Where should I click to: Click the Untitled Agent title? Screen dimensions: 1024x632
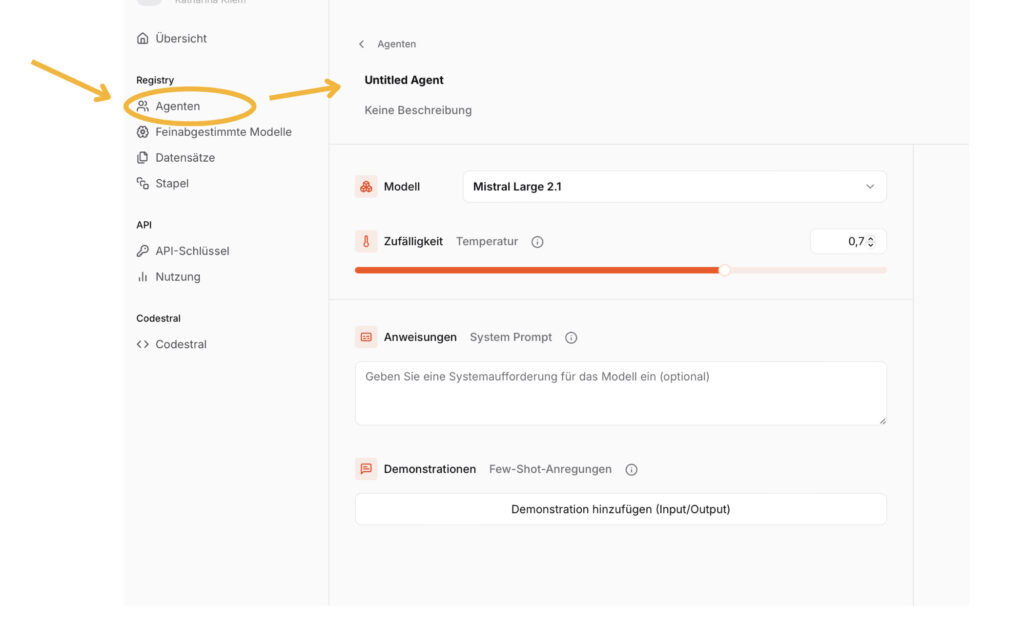pos(404,80)
